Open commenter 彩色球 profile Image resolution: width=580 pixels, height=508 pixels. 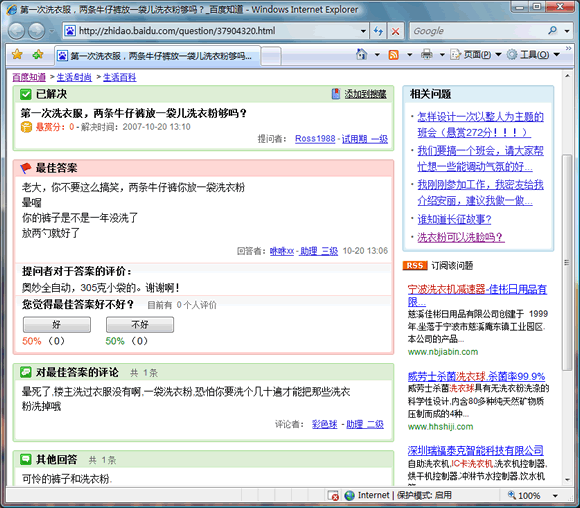click(x=324, y=424)
